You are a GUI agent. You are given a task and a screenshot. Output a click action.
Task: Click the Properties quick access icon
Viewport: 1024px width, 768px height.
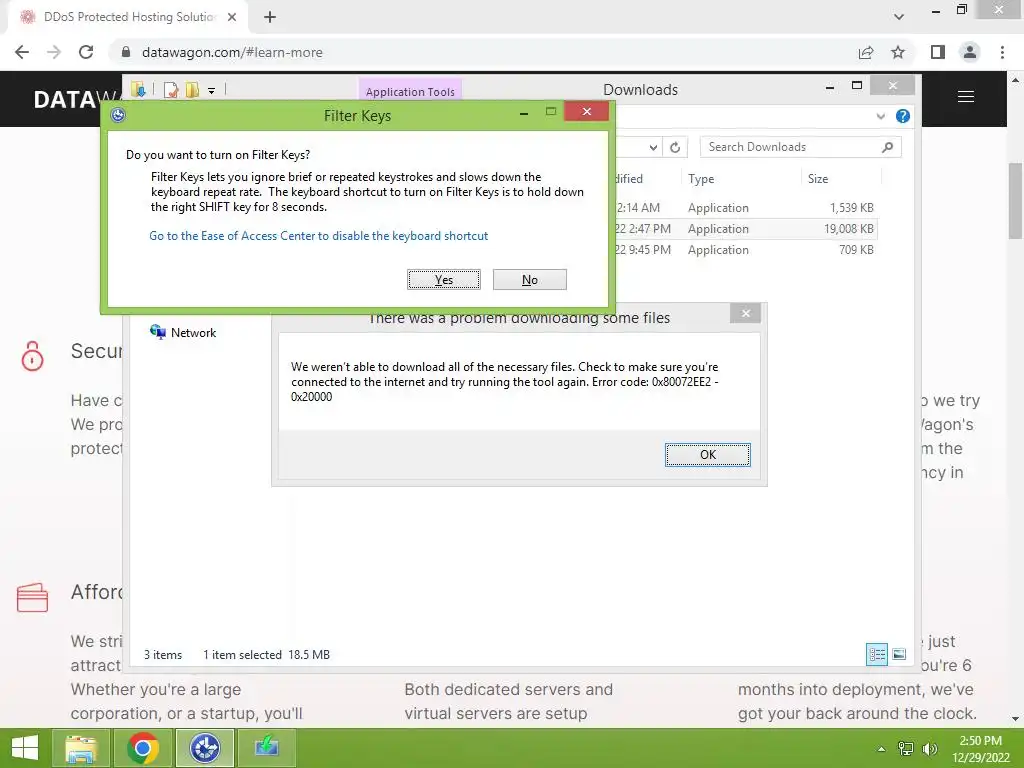171,90
